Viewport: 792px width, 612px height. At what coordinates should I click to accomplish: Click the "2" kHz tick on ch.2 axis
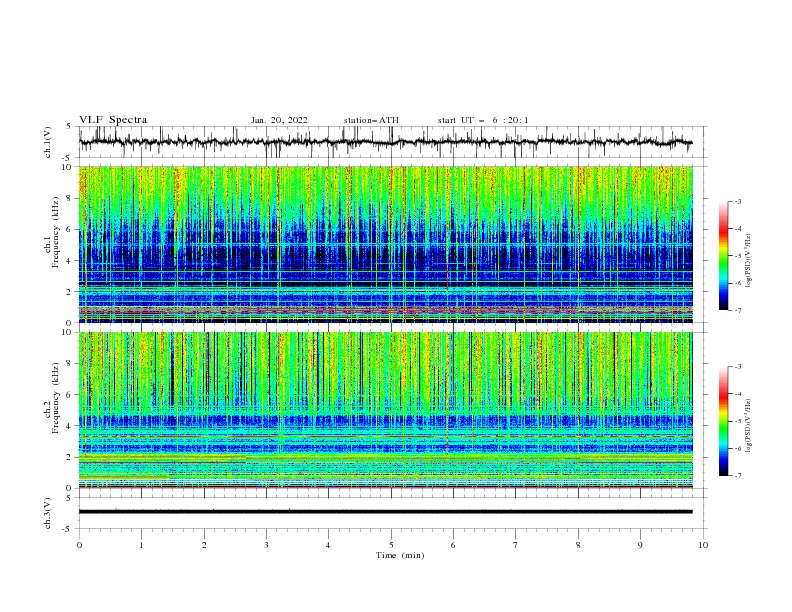tap(70, 457)
